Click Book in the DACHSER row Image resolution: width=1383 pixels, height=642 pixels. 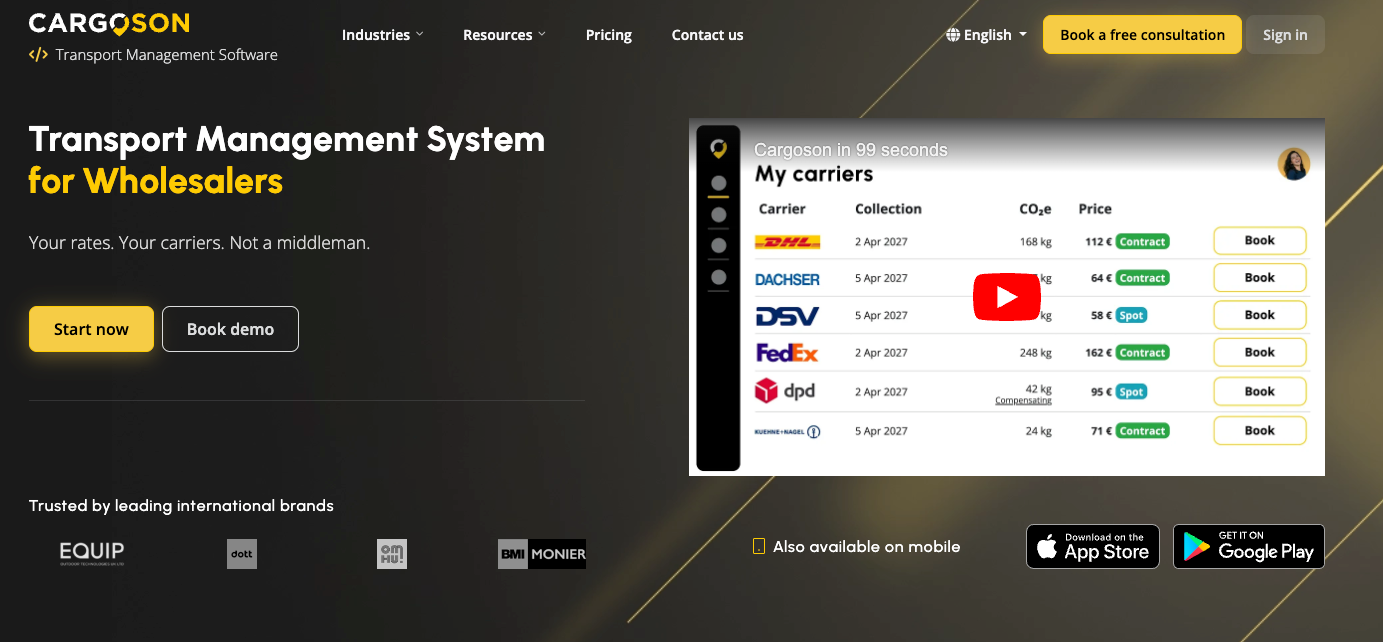coord(1260,278)
